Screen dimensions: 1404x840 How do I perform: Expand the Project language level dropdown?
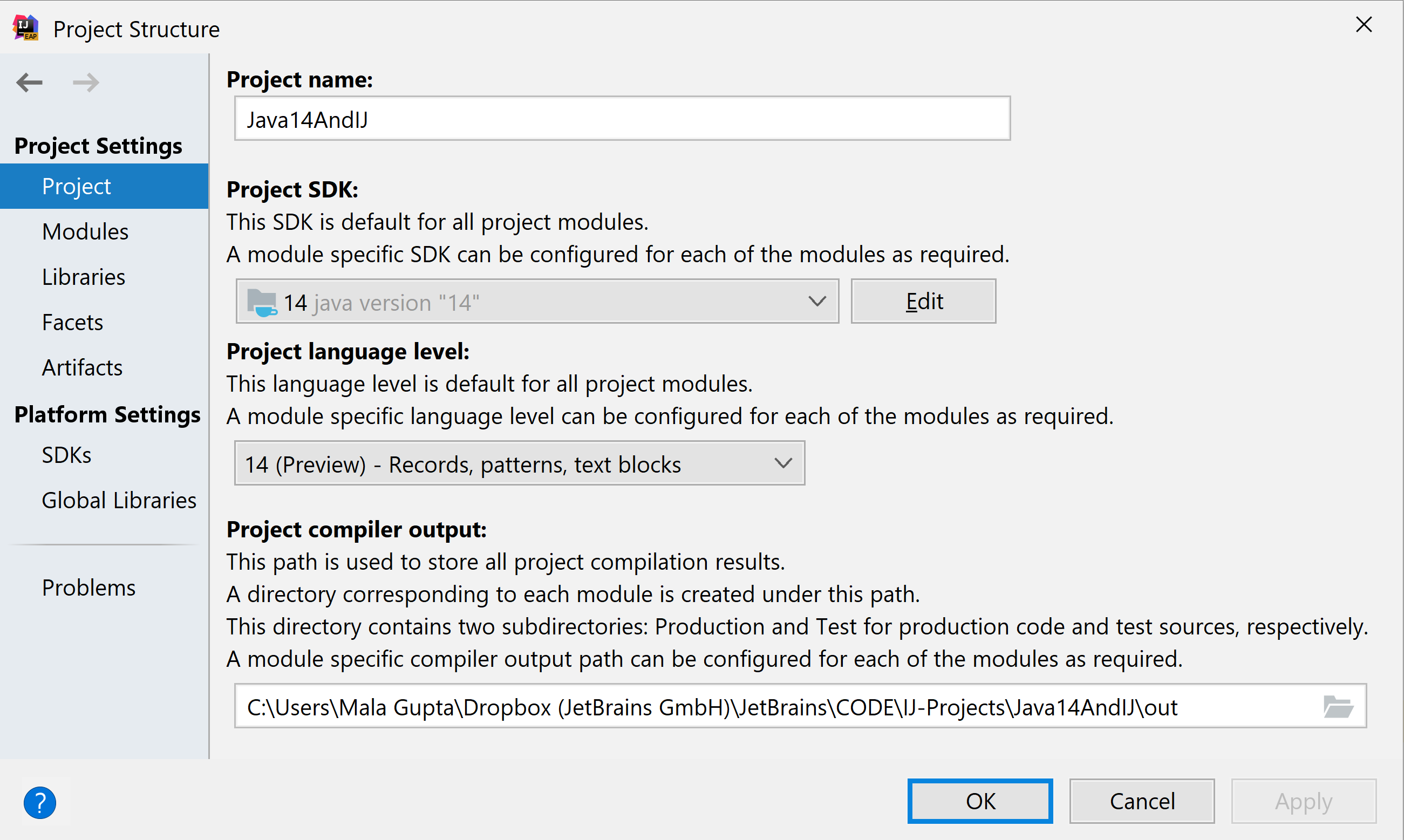(783, 463)
